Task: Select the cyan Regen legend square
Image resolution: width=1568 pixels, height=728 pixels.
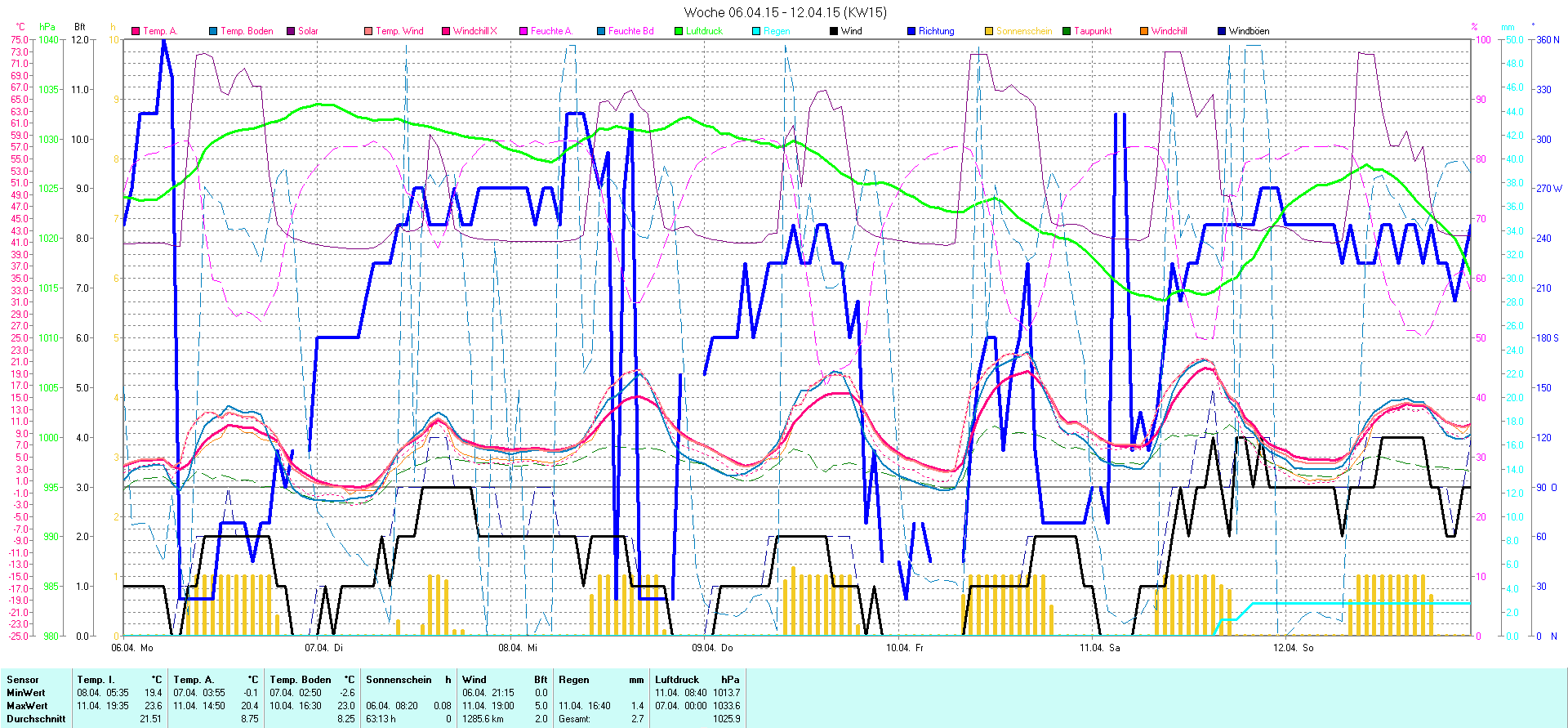Action: tap(756, 31)
